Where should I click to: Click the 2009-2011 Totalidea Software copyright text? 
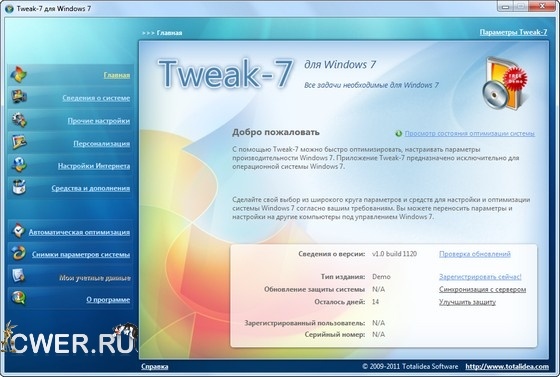pos(410,367)
